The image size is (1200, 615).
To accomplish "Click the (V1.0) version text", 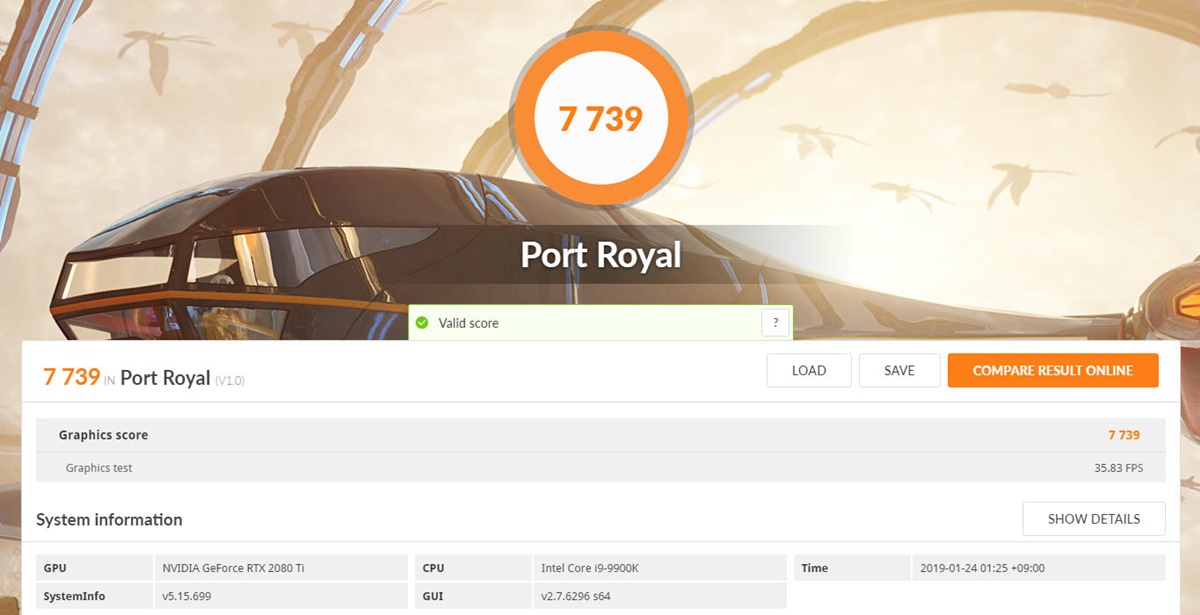I will 230,380.
